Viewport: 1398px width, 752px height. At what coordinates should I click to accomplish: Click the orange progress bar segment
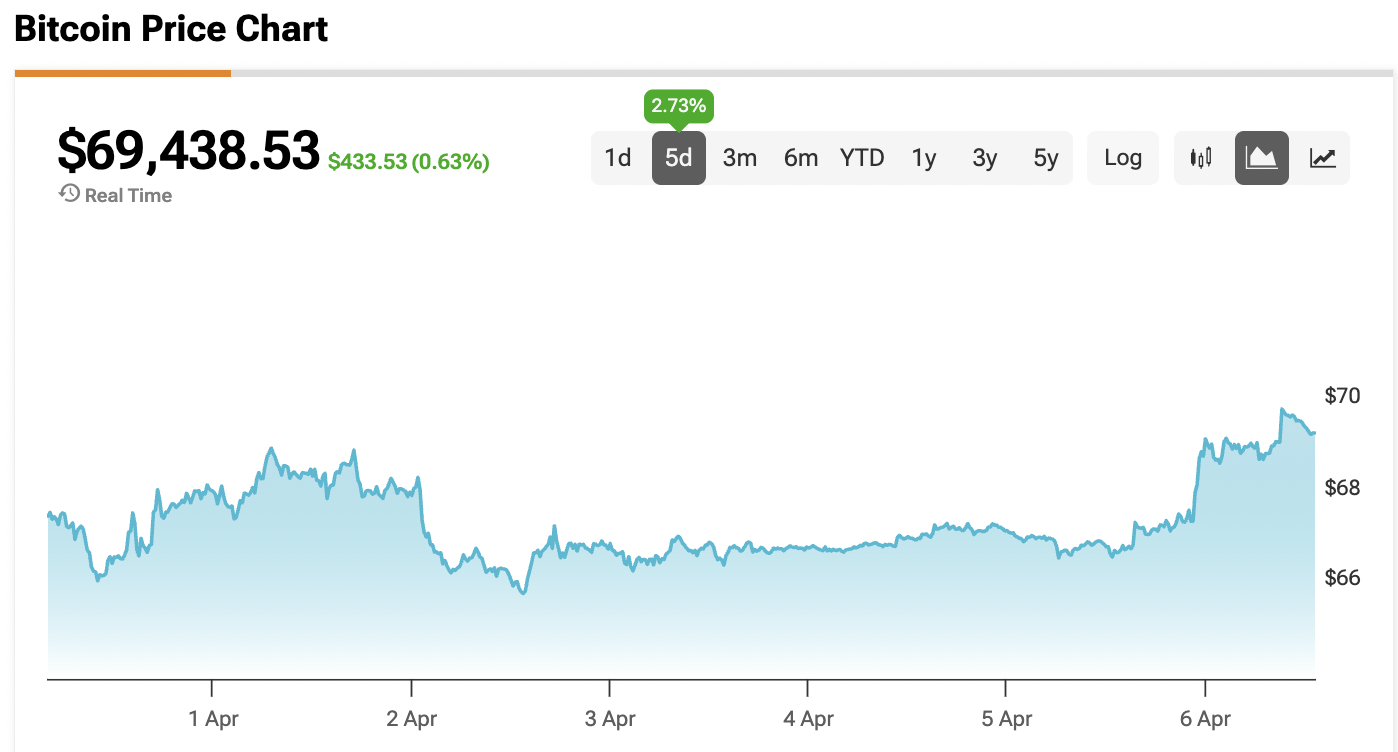(120, 72)
